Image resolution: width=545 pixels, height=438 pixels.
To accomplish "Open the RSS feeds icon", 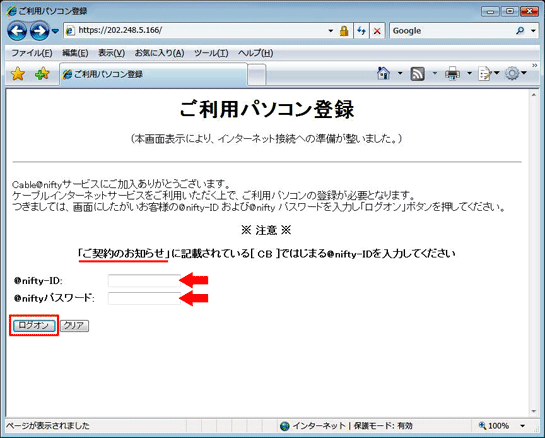I will [417, 74].
